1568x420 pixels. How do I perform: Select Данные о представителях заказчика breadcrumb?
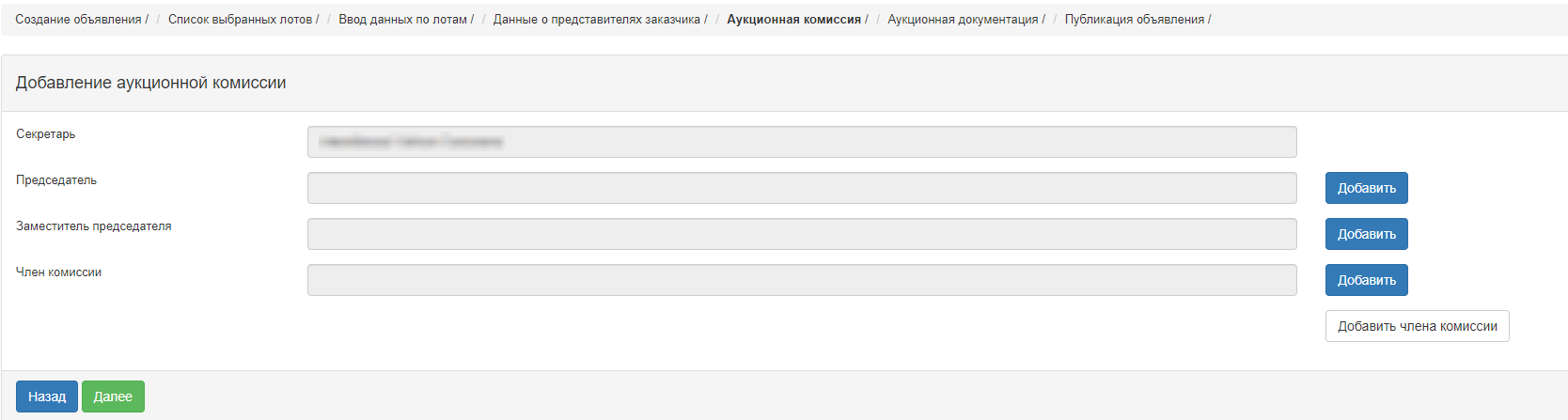pyautogui.click(x=597, y=19)
